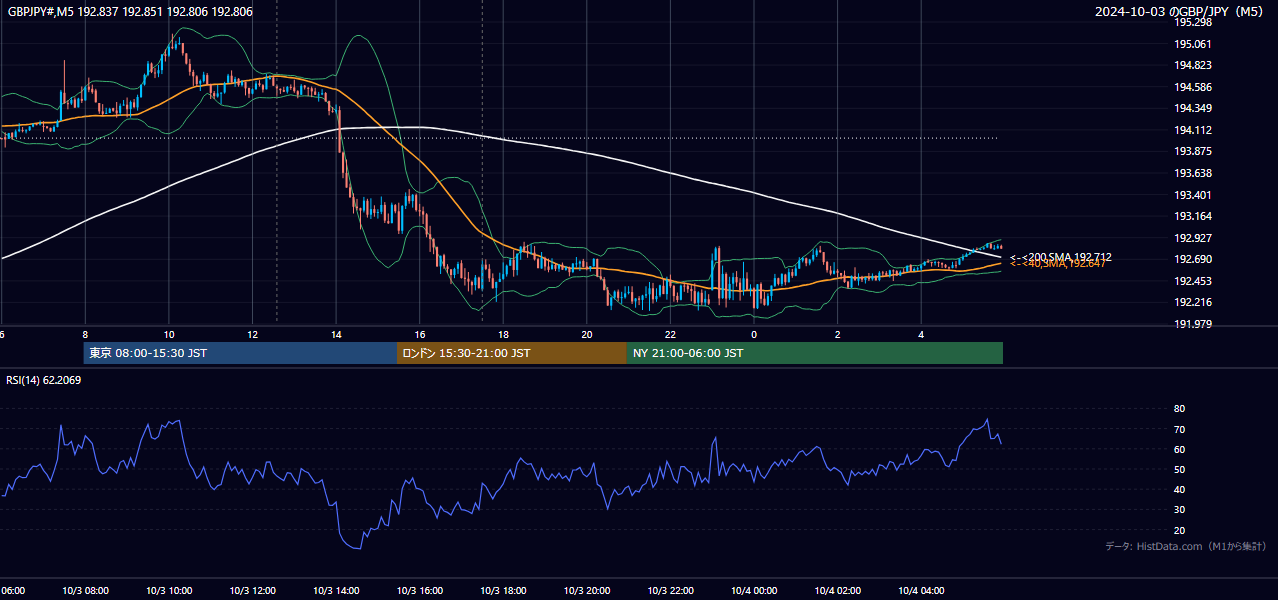Screen dimensions: 1278x600
Task: Click the 10/3 12:00 time axis label
Action: 252,591
